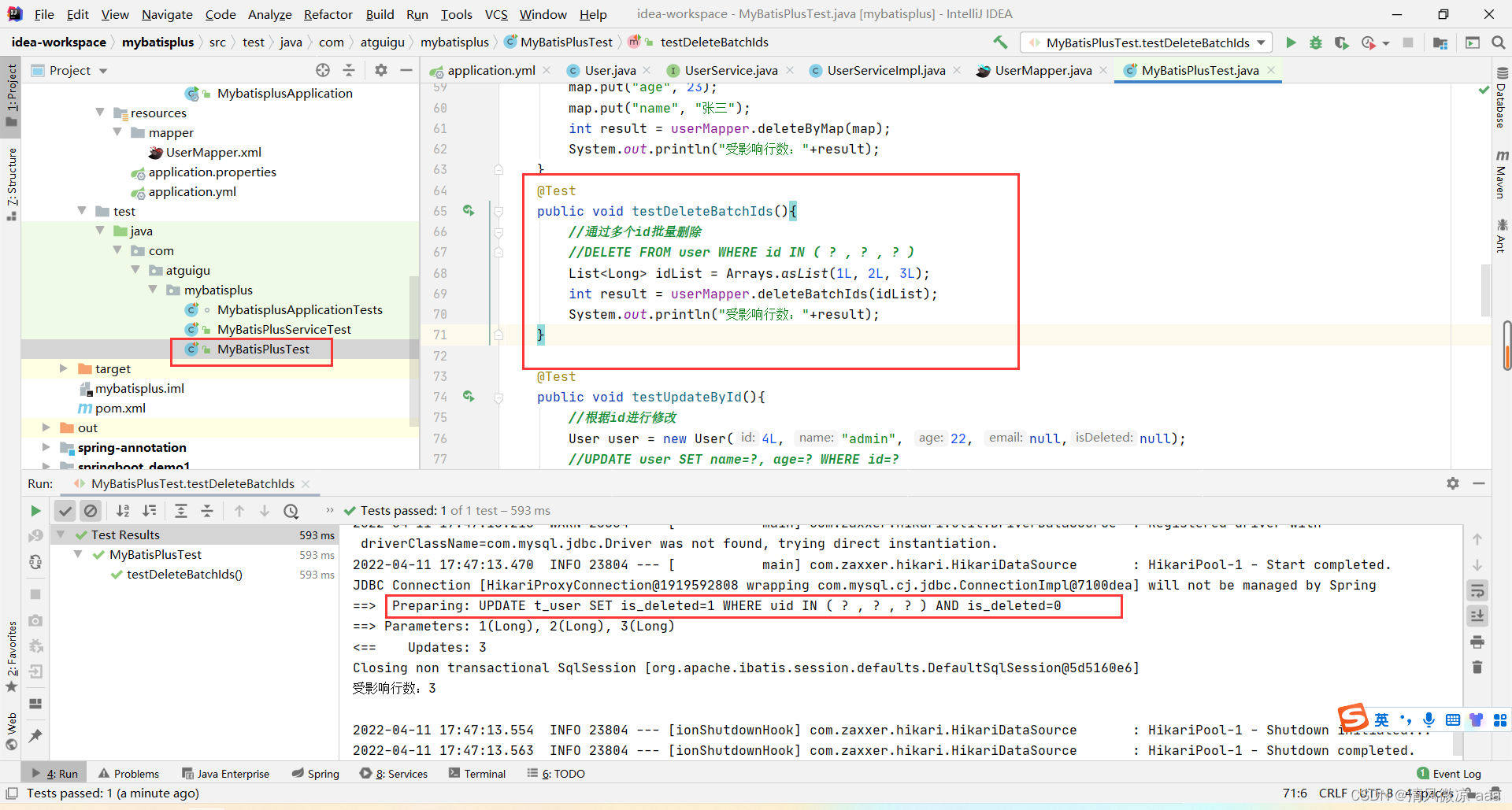Select UserMapper.xml in the project tree
Screen dimensions: 1512x810
pyautogui.click(x=213, y=152)
